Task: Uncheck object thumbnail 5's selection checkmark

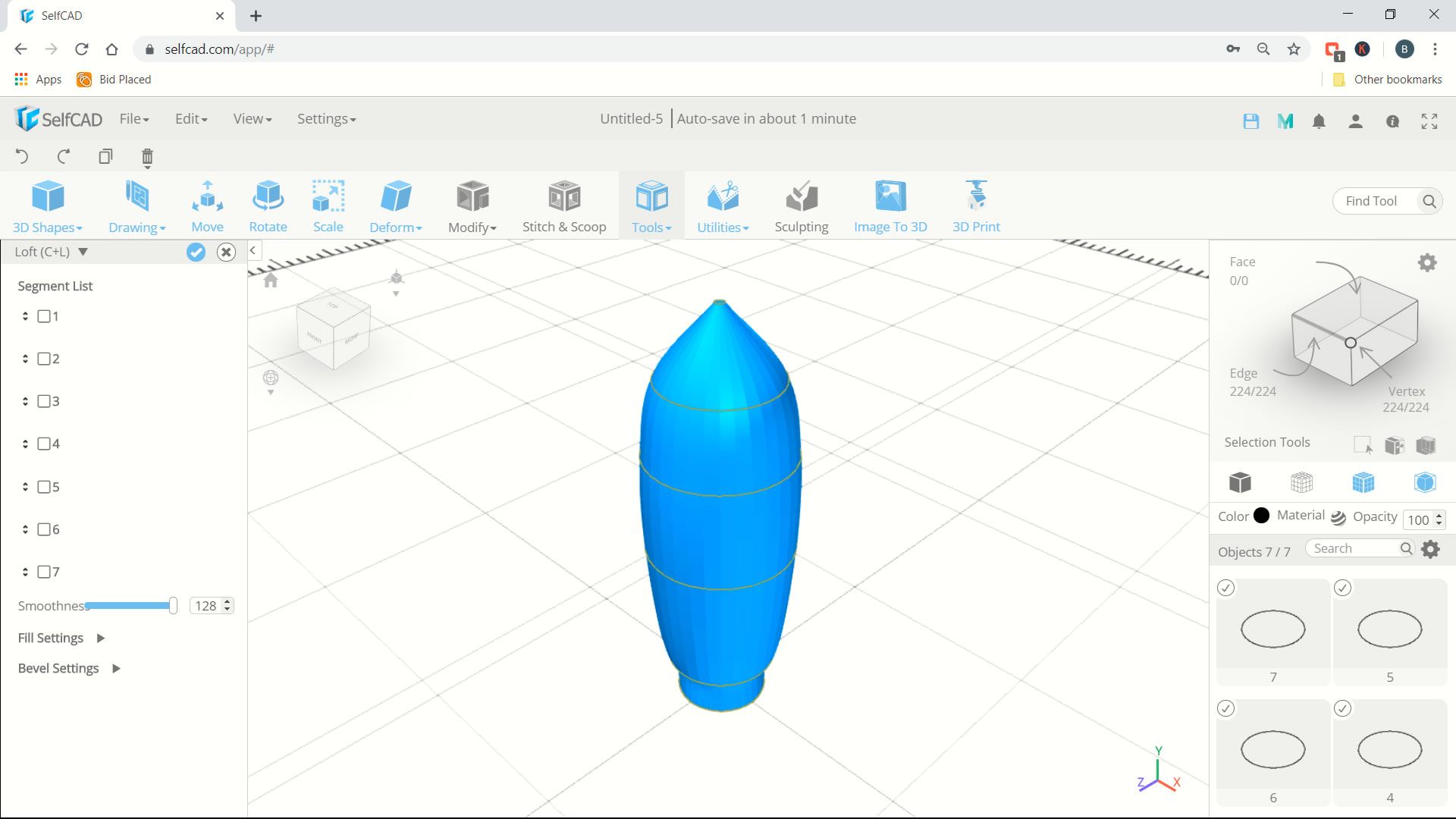Action: click(1343, 588)
